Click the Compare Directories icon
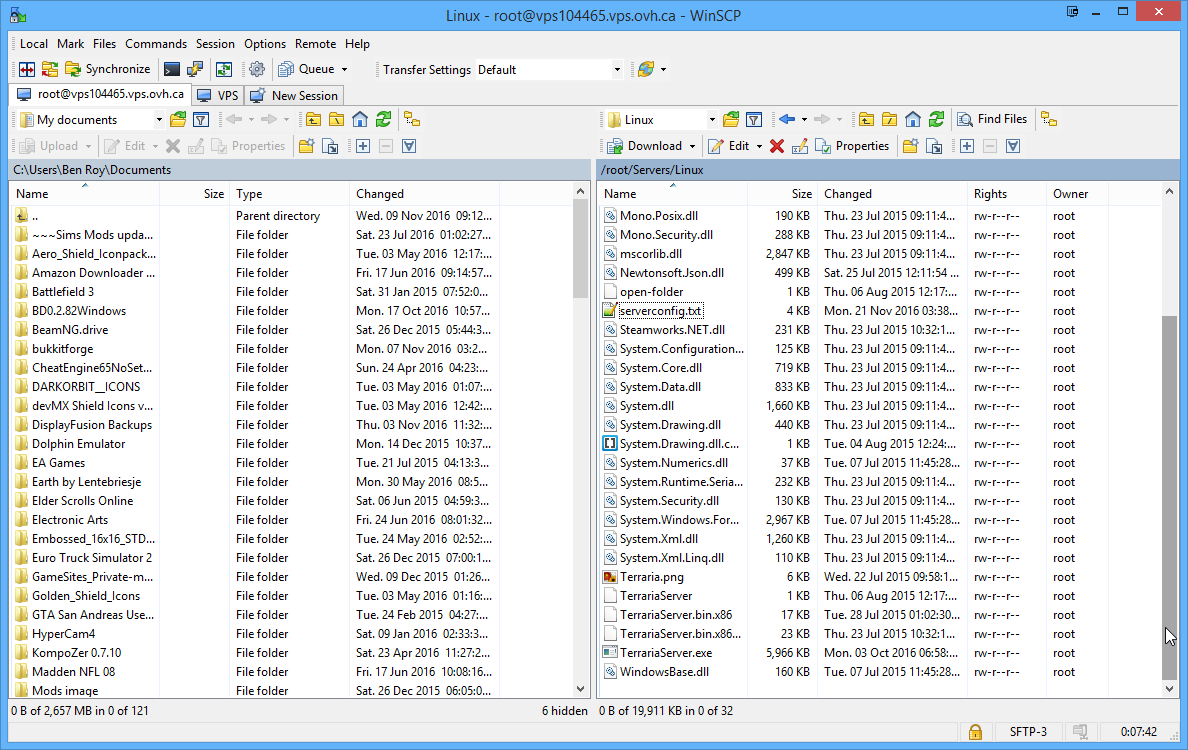The height and width of the screenshot is (750, 1188). click(27, 69)
